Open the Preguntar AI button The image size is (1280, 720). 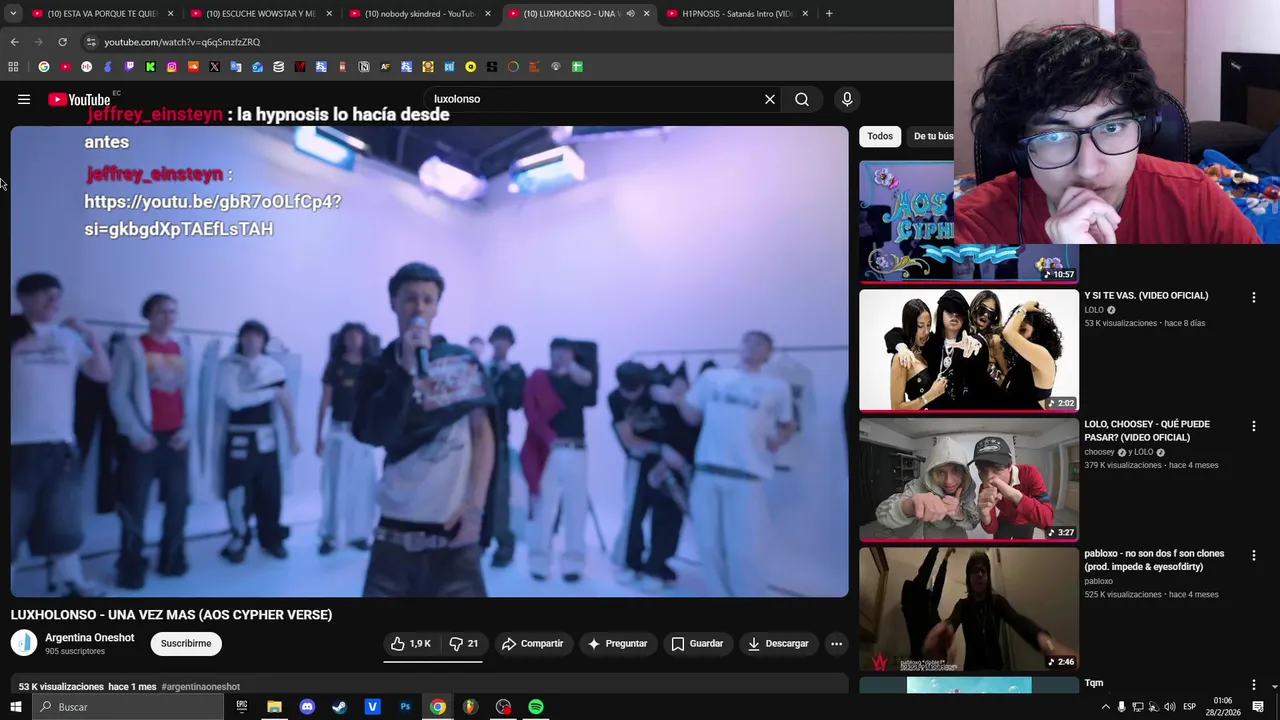tap(617, 643)
